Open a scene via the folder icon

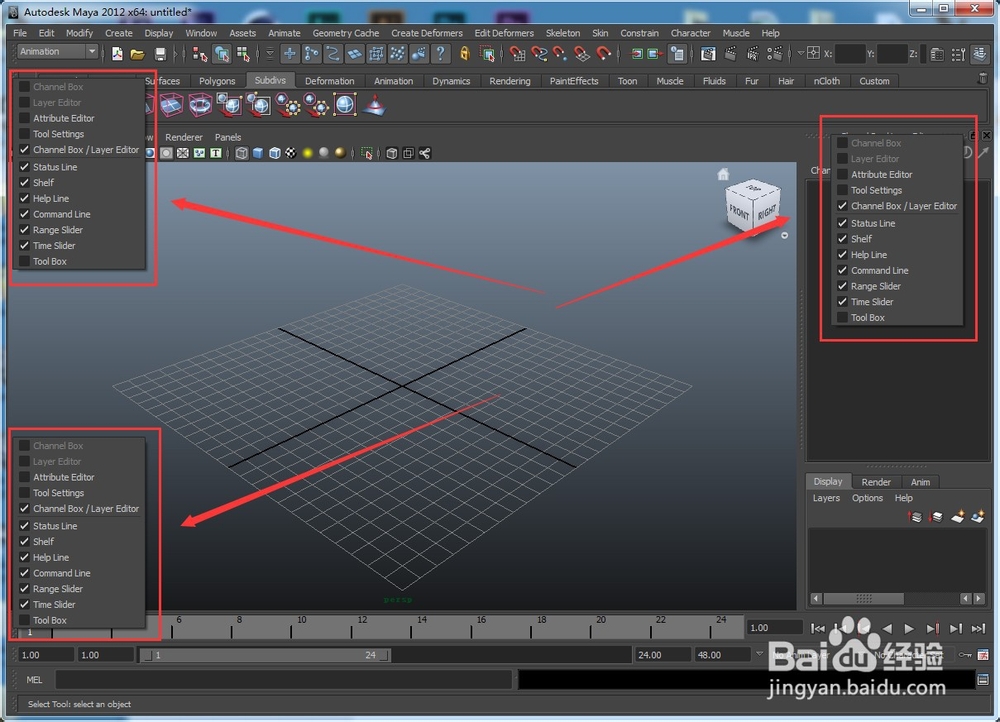pos(138,54)
